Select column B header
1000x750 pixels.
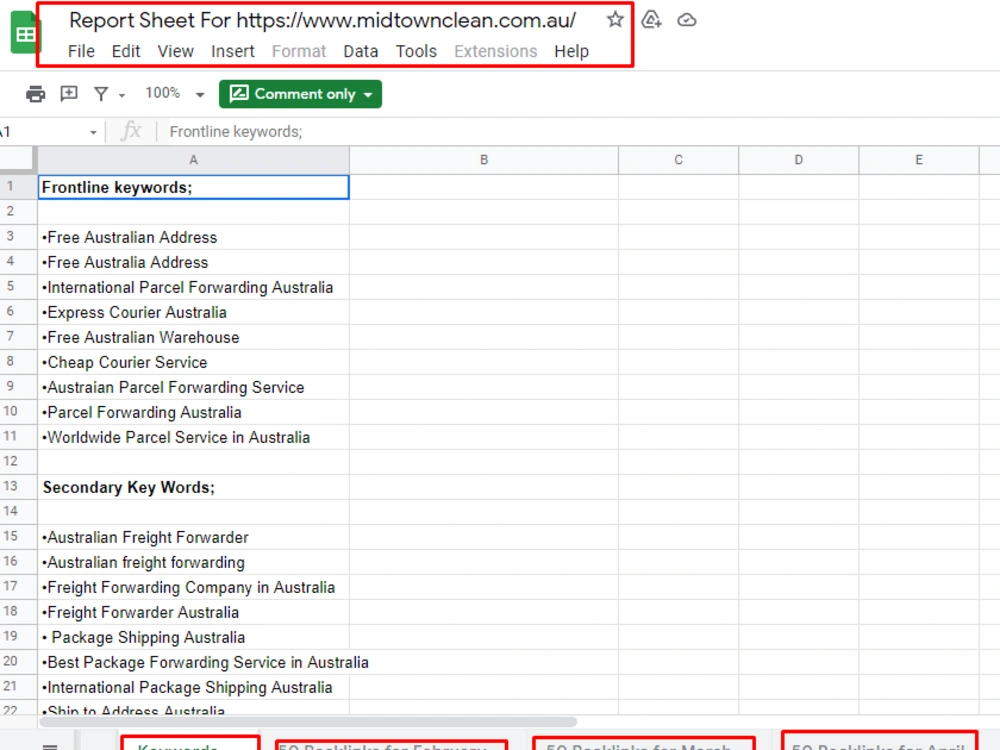coord(484,160)
